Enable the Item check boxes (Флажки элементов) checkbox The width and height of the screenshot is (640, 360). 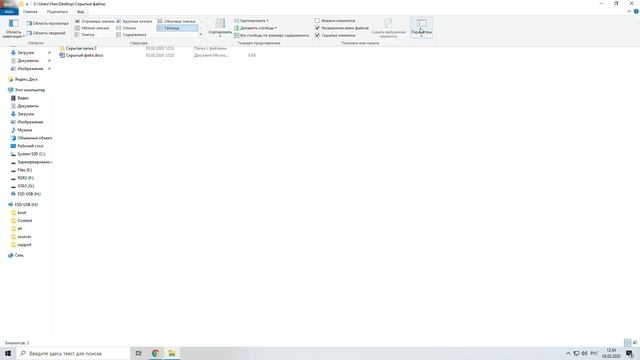[317, 20]
